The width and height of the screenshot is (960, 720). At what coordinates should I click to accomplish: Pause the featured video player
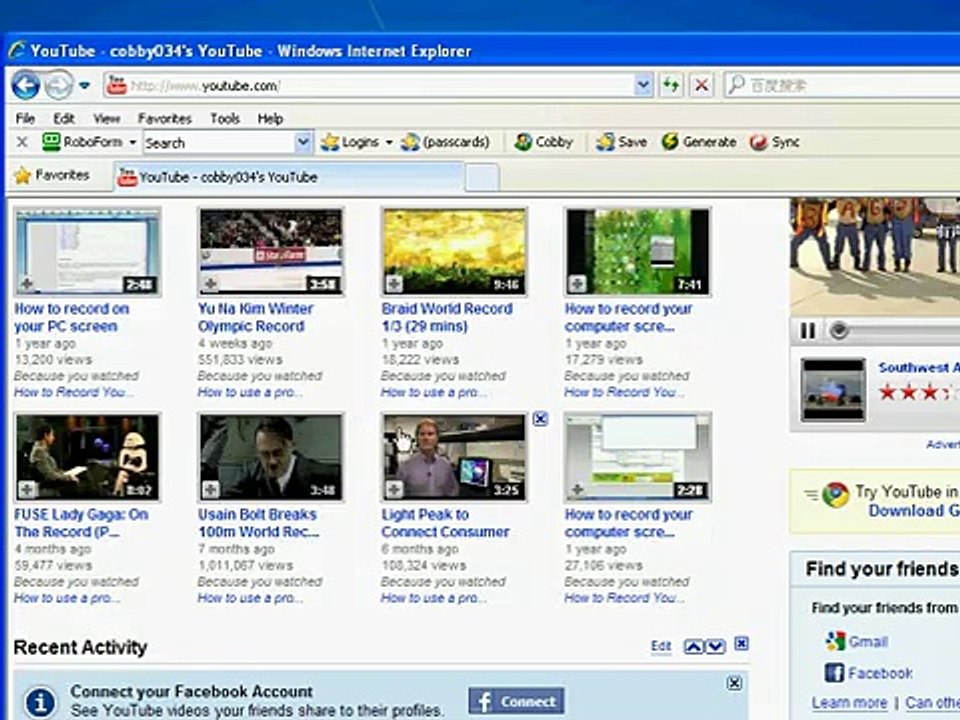pyautogui.click(x=808, y=331)
